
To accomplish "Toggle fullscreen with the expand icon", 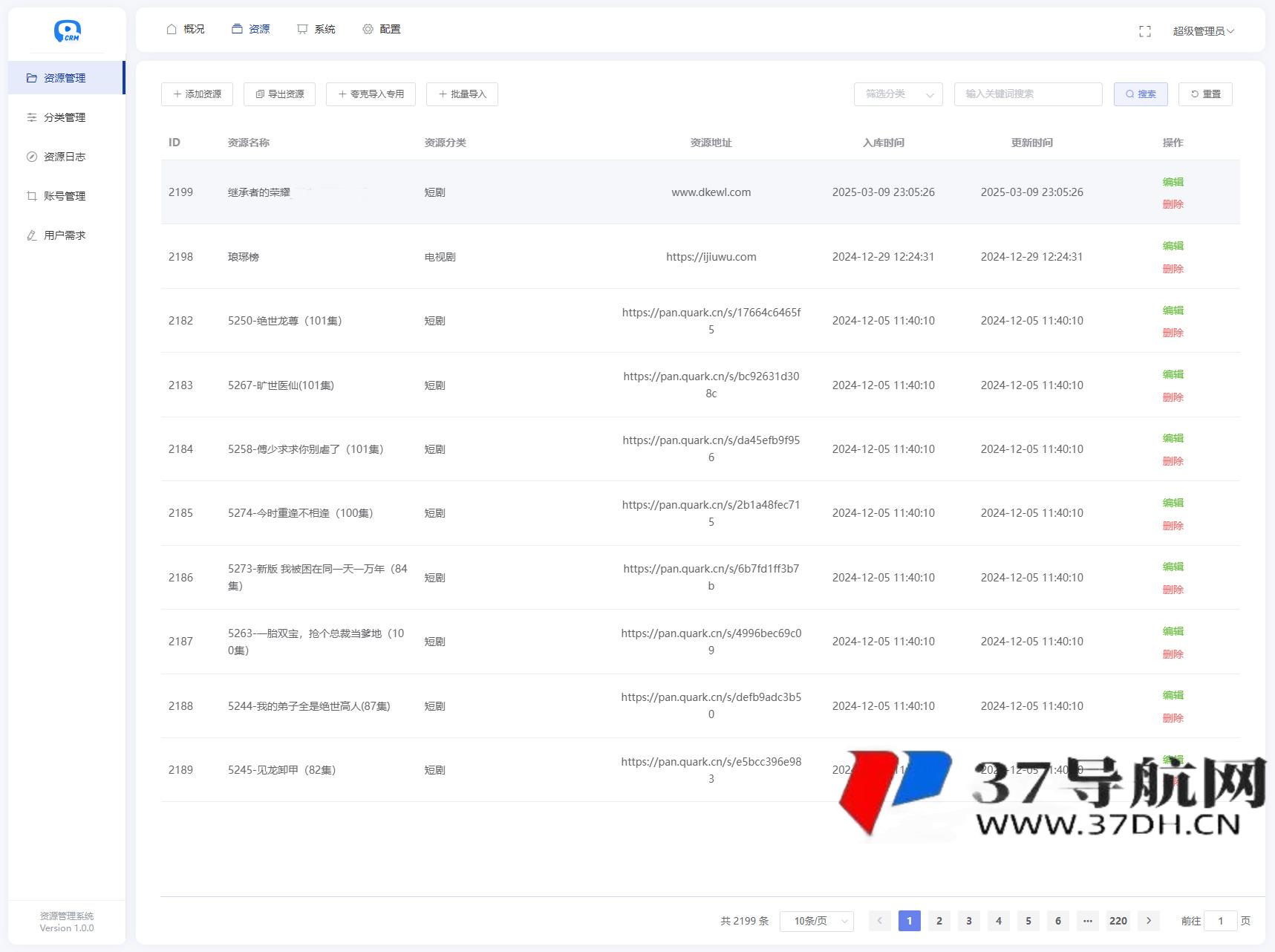I will (1145, 30).
